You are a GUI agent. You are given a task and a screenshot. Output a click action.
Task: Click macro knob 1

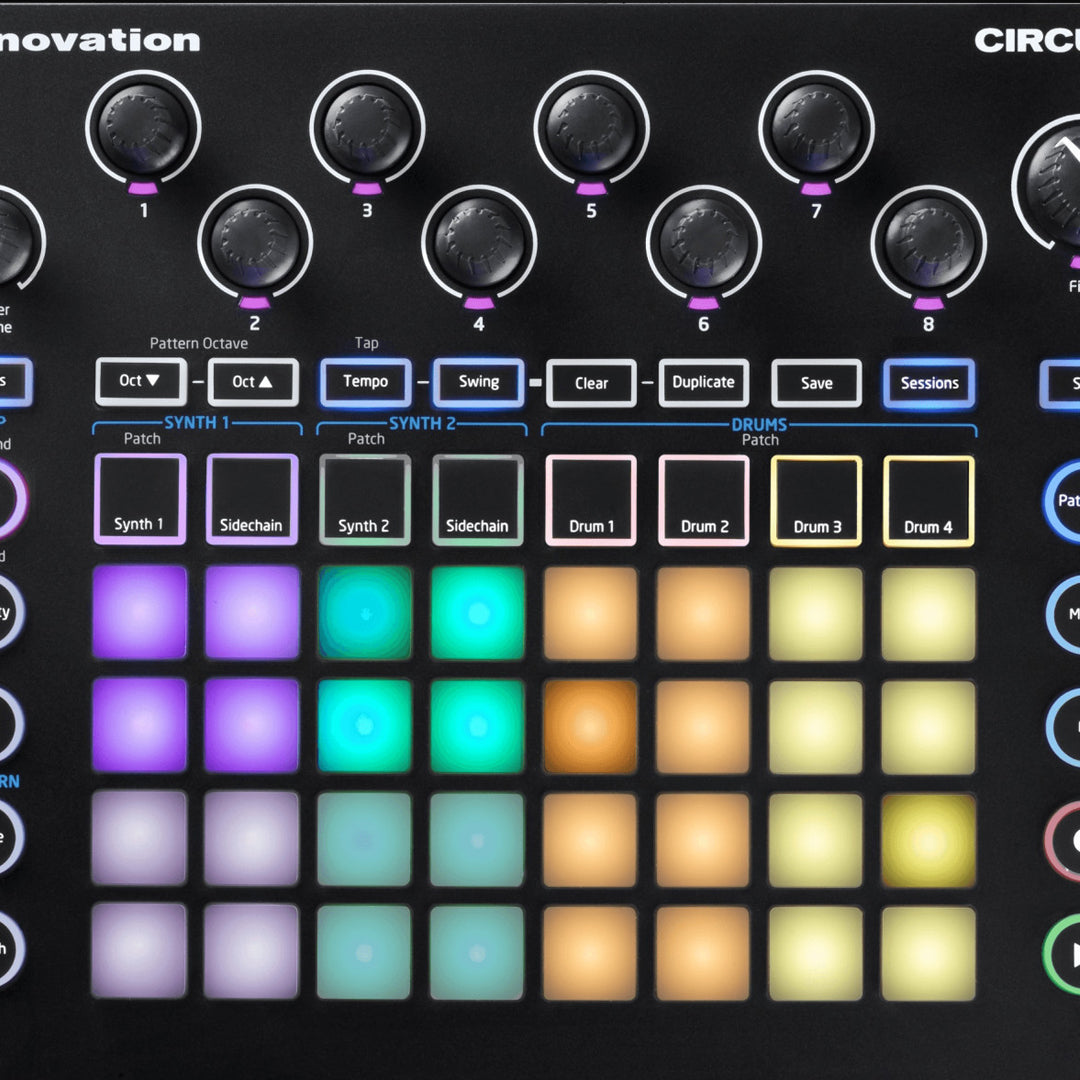[143, 128]
